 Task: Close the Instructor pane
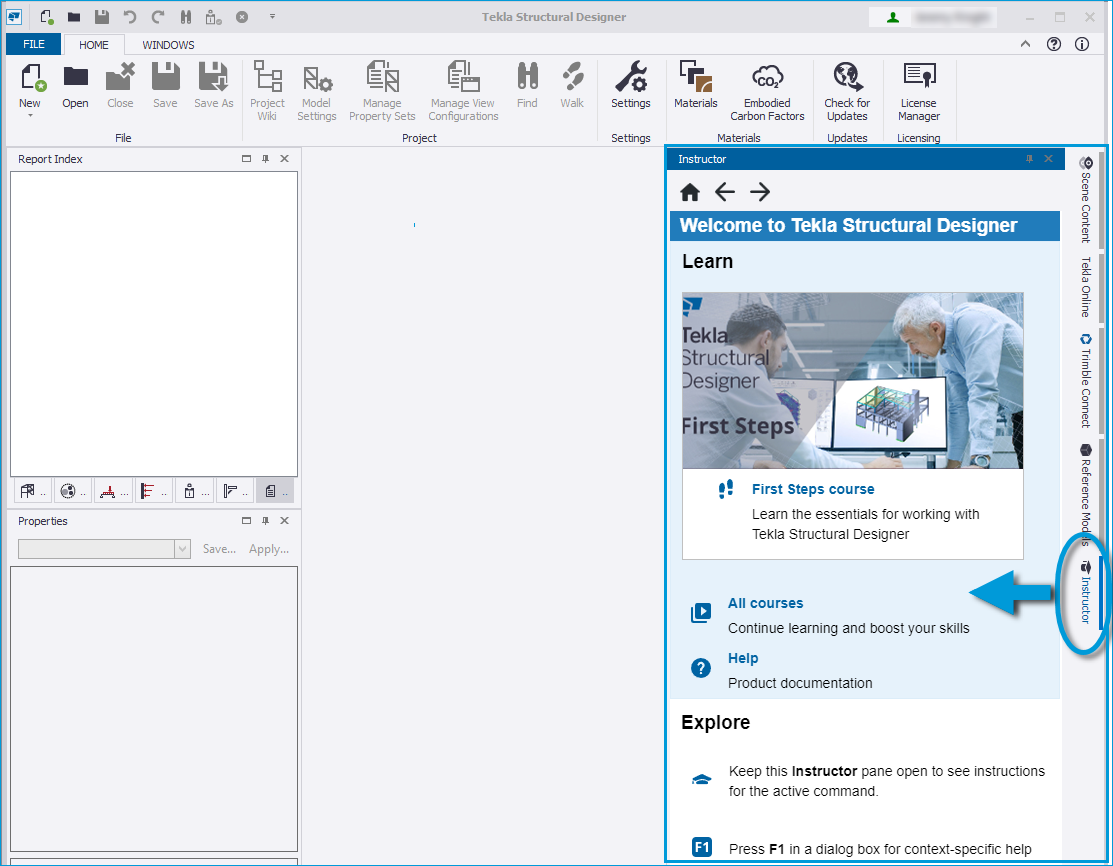(1048, 159)
